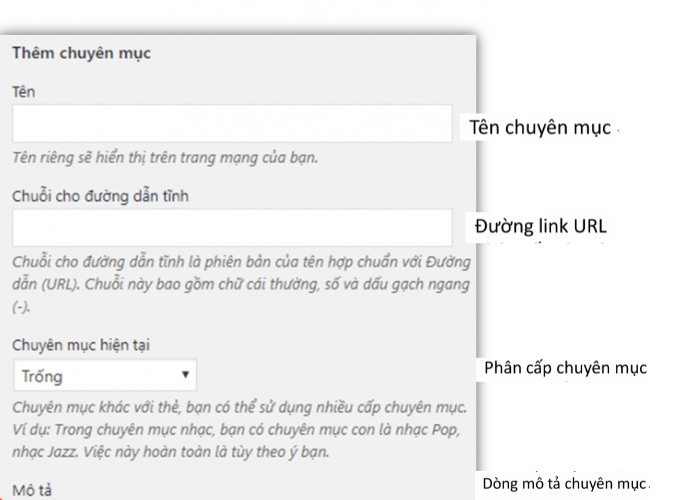This screenshot has width=700, height=500.
Task: Click the Tên name input field
Action: point(232,124)
